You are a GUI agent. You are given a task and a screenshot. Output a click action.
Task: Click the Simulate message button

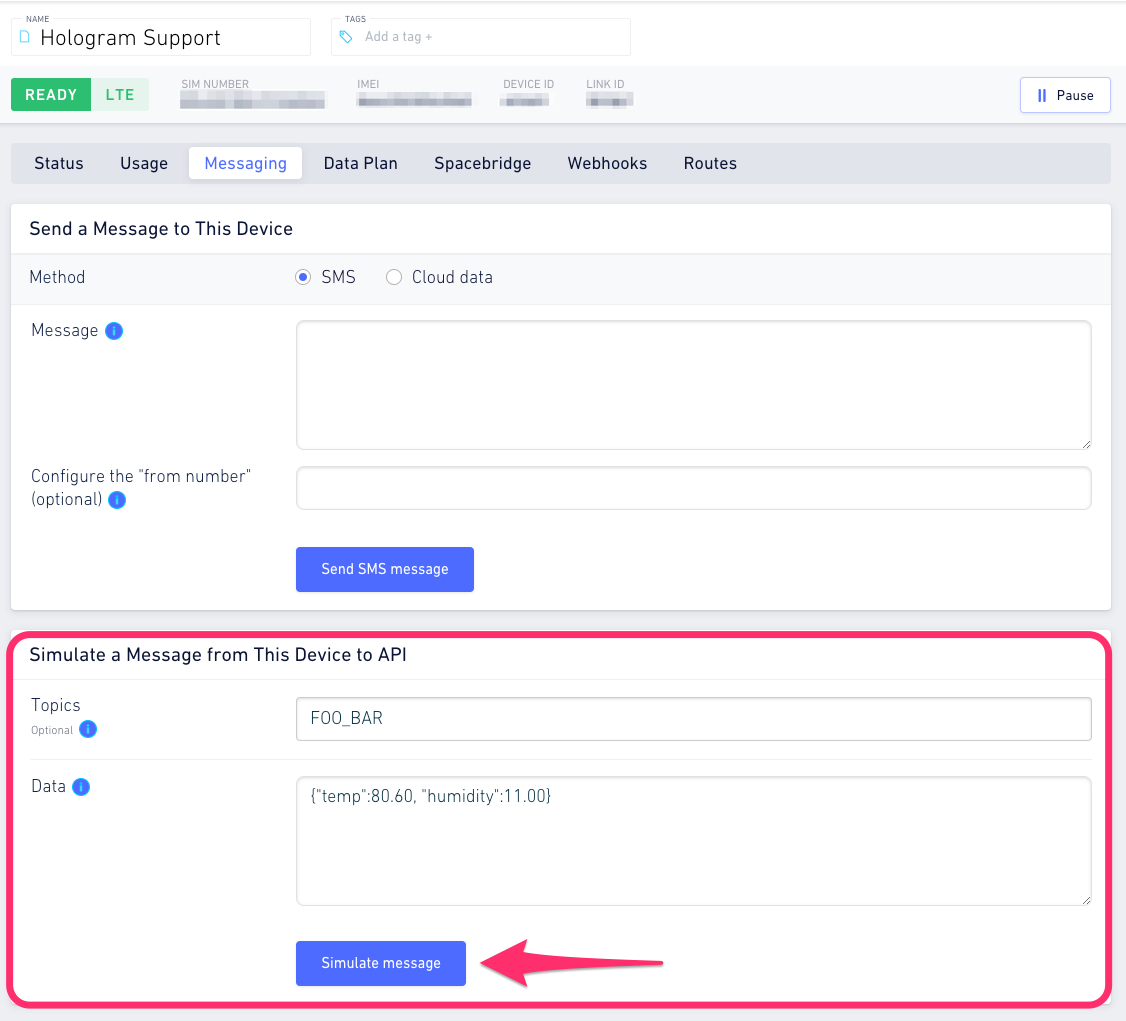(381, 964)
